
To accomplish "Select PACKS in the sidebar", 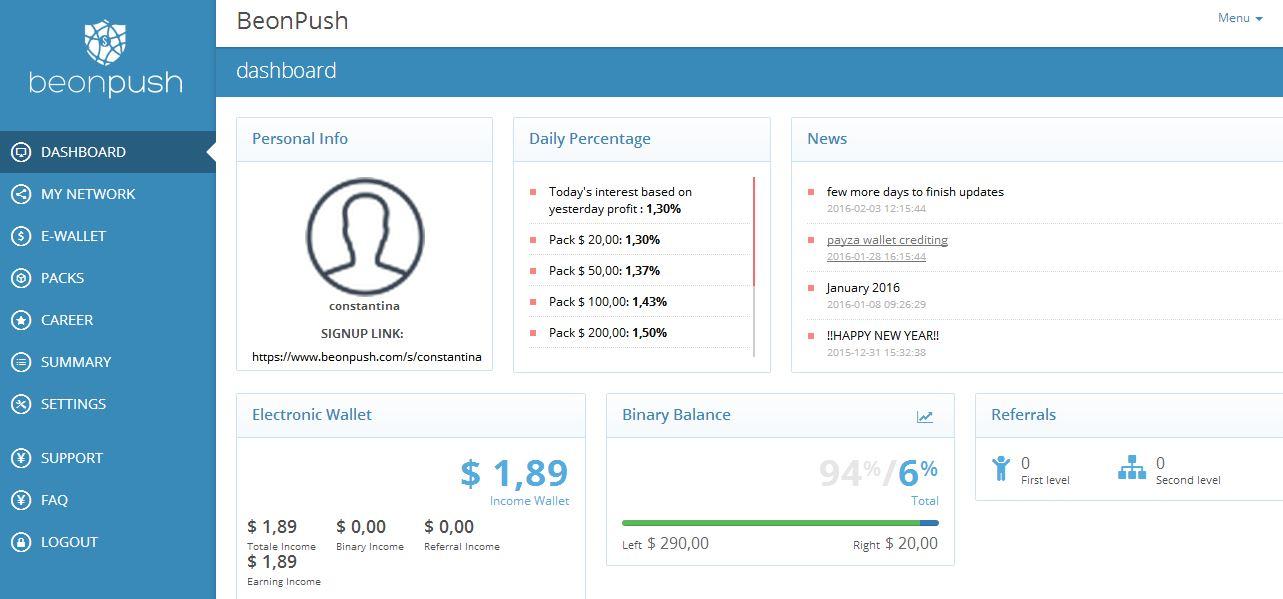I will point(108,278).
